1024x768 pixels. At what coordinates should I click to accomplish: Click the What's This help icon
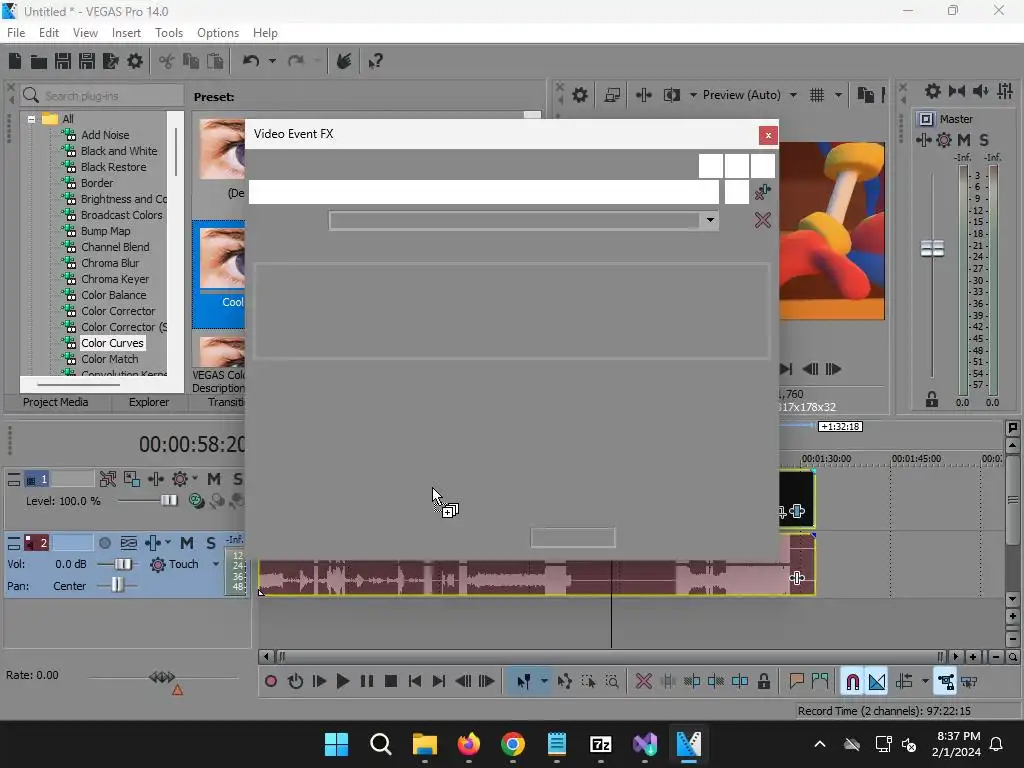coord(375,61)
